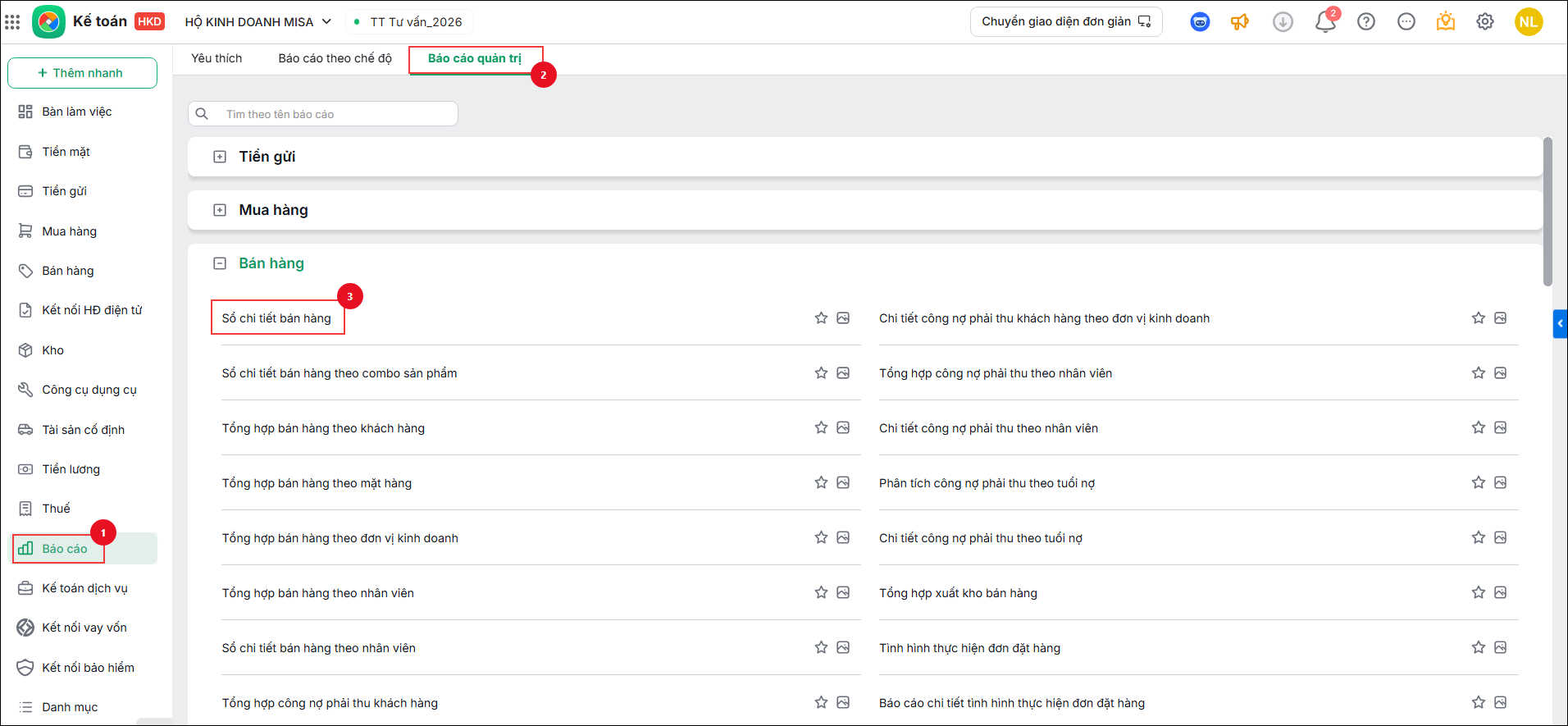Open the megaphone announcements icon
Screen dimensions: 1568x726
coord(1240,22)
